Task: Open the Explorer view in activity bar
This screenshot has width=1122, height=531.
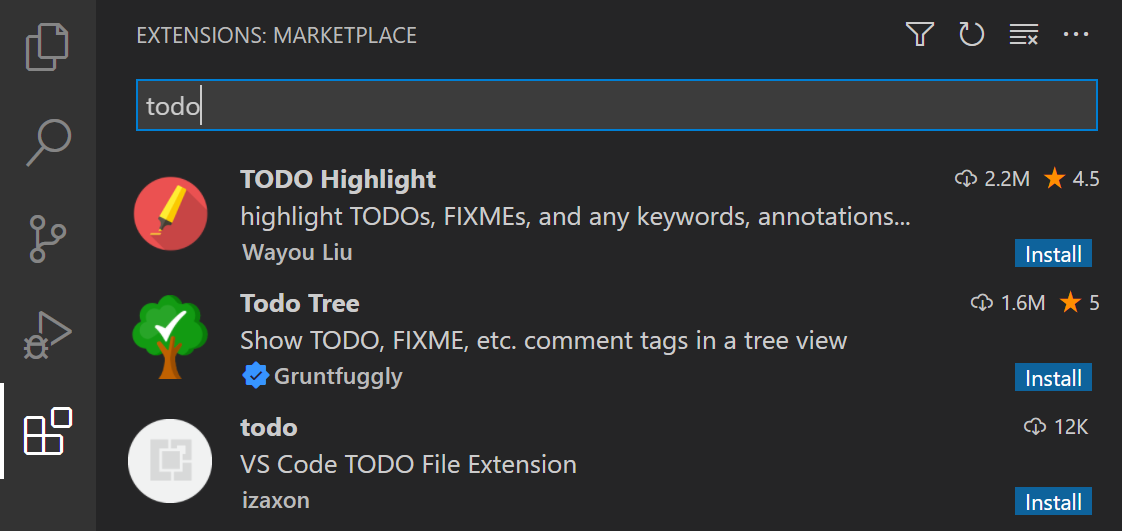Action: point(48,47)
